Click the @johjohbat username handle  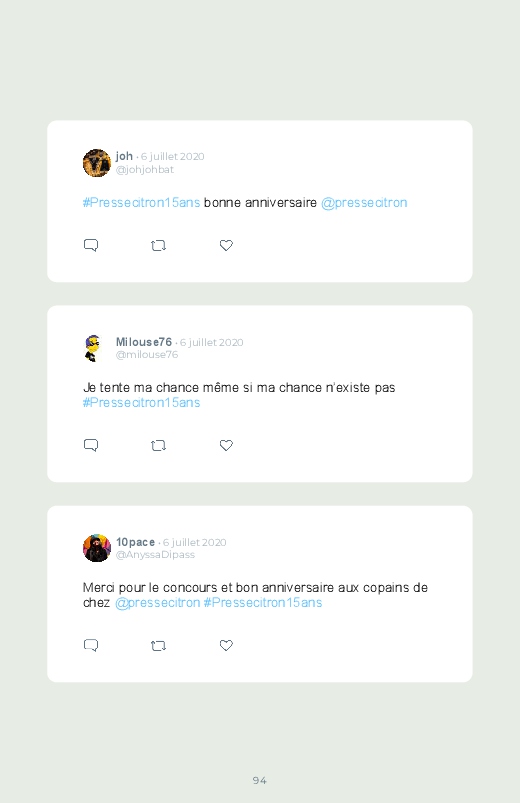[144, 170]
